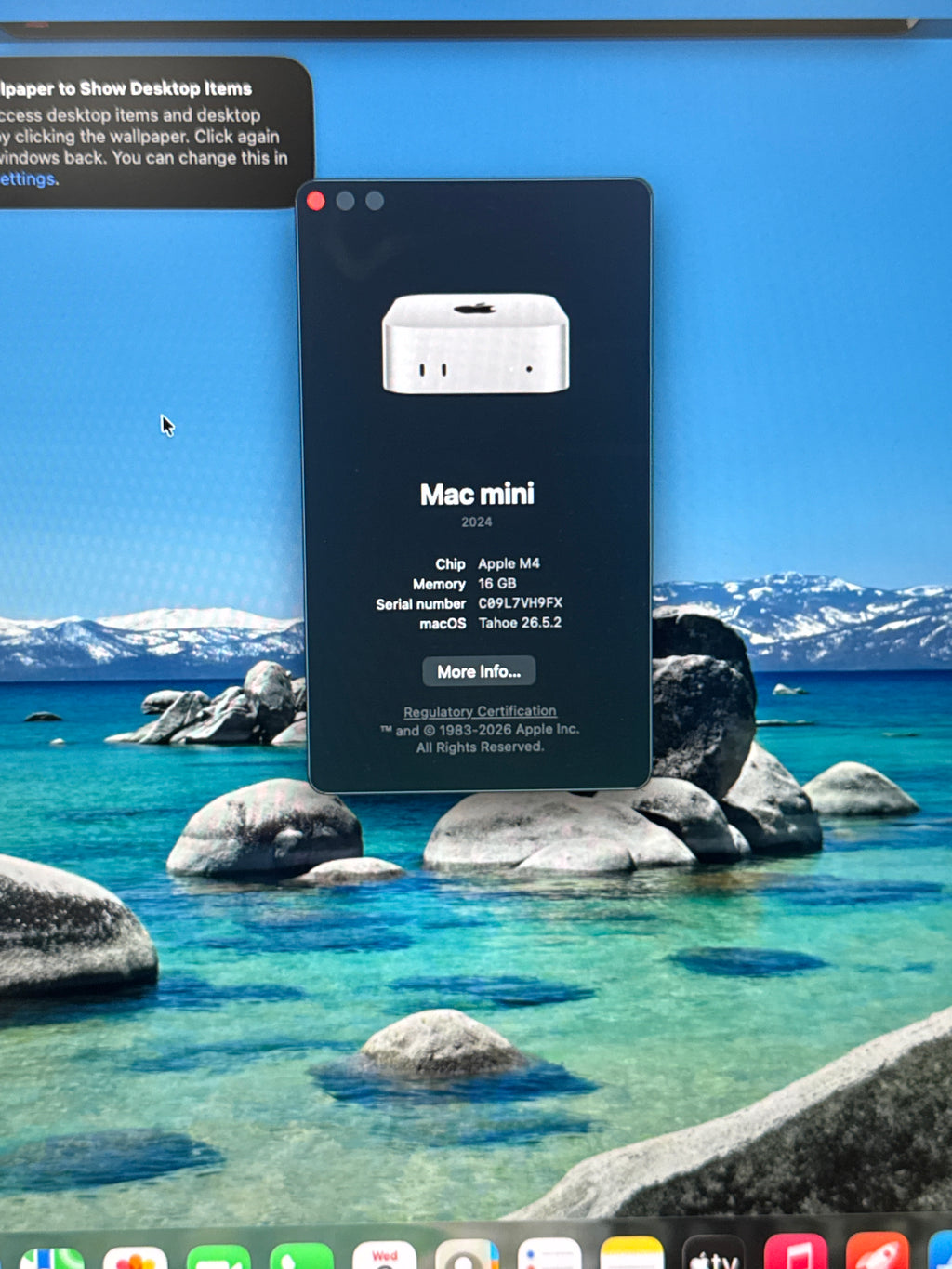Open More Info... in About This Mac
The width and height of the screenshot is (952, 1269).
tap(479, 671)
